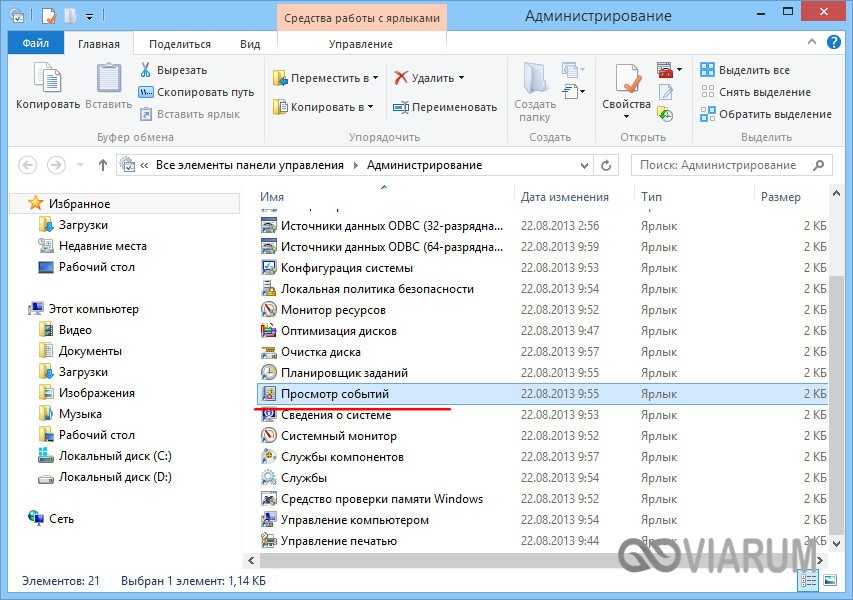Sort by the Дата изменения column header
Screen dimensions: 853x600
coord(565,197)
